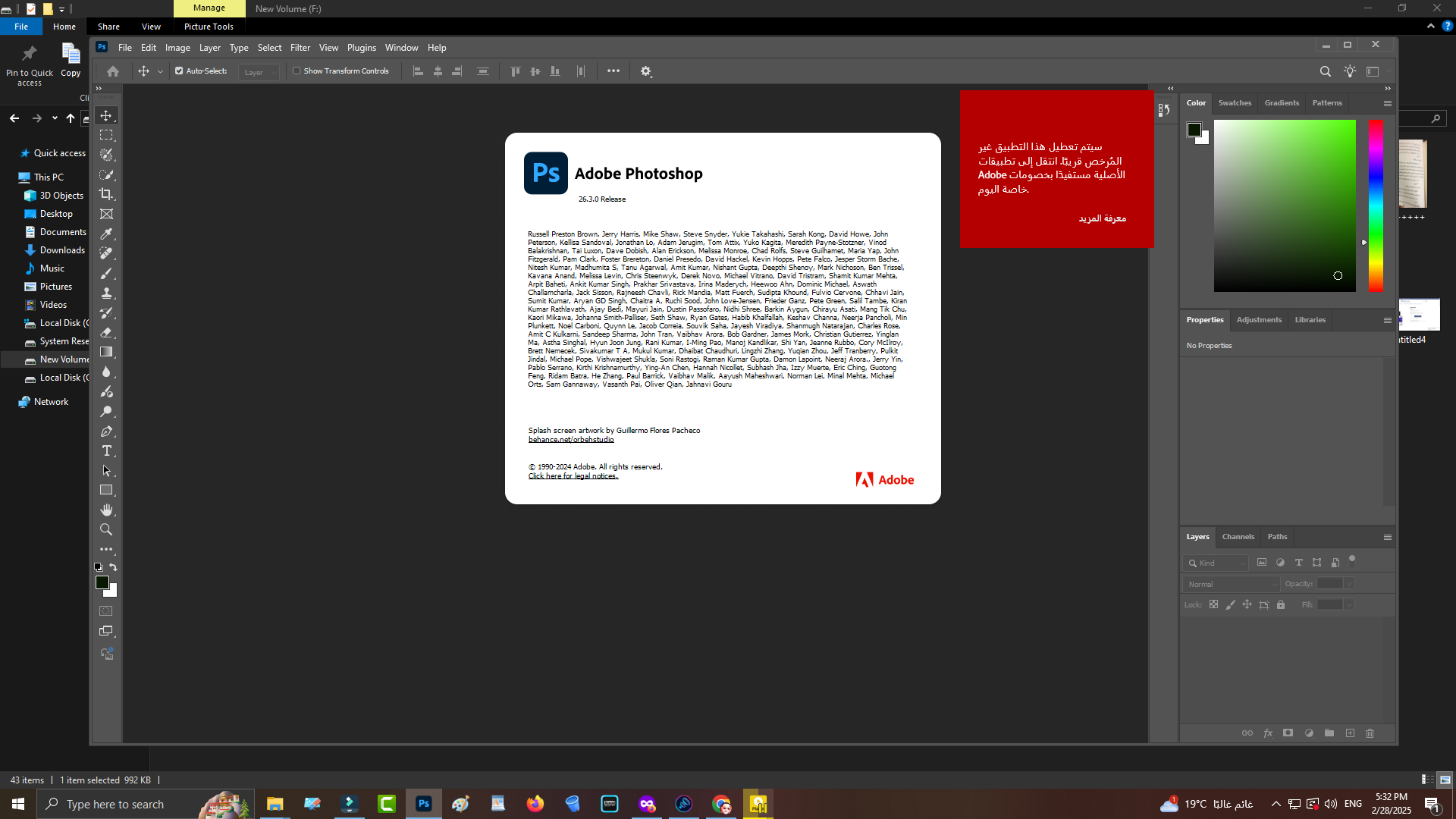Select the Pen tool
Screen dimensions: 1456x819
coord(106,431)
